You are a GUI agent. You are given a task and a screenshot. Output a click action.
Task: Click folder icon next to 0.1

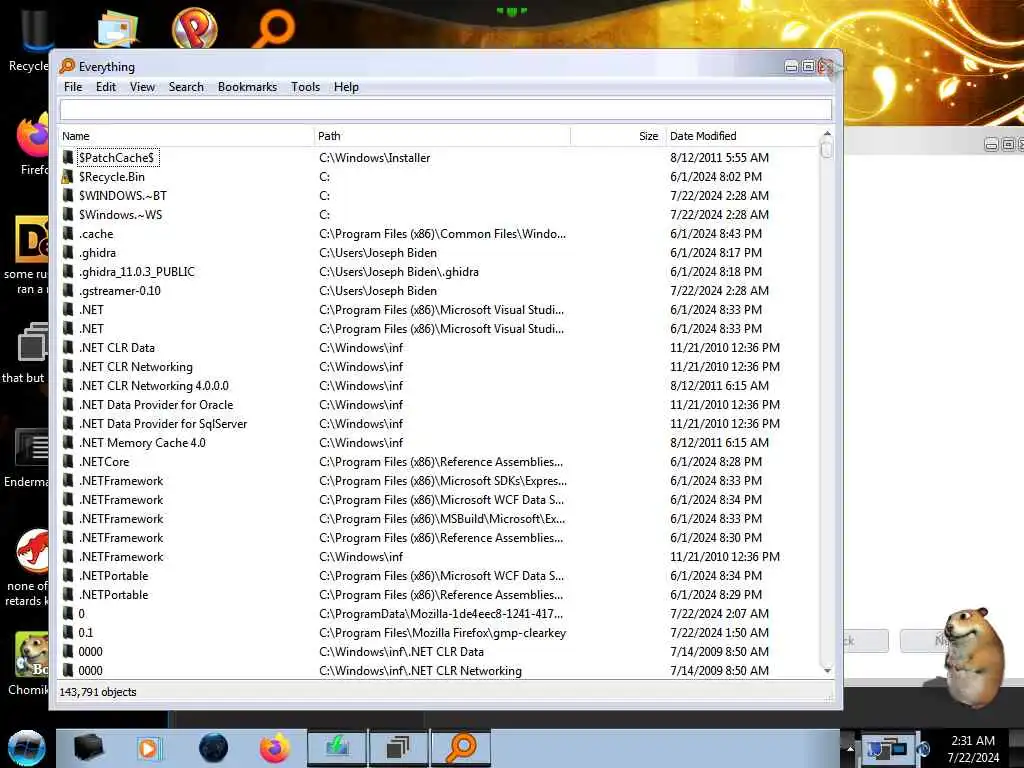[68, 632]
